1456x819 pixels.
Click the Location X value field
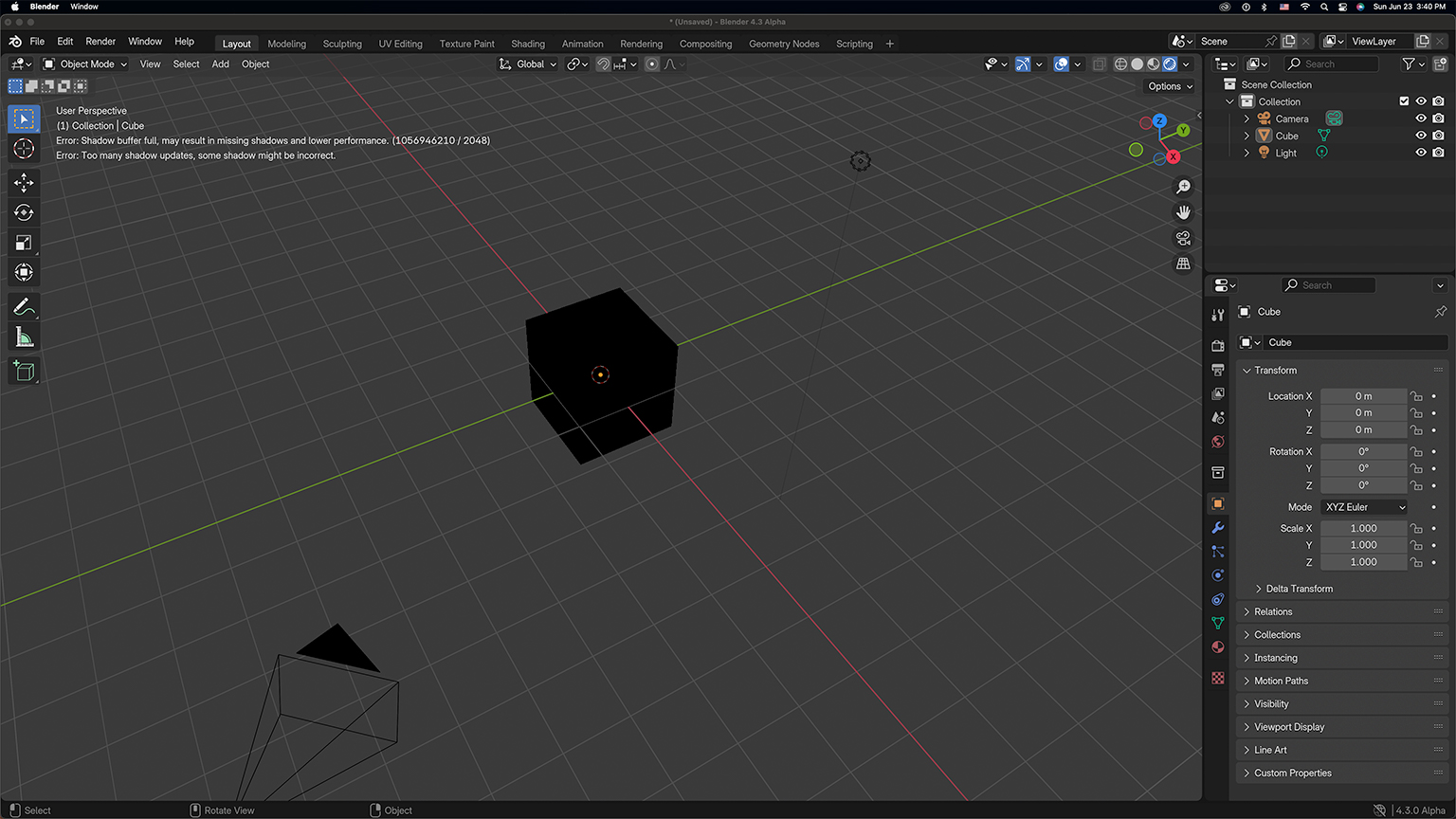[x=1363, y=396]
